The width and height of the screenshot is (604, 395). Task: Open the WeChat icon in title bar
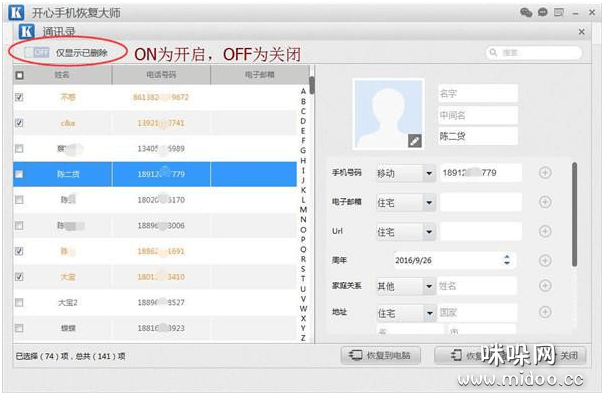526,12
